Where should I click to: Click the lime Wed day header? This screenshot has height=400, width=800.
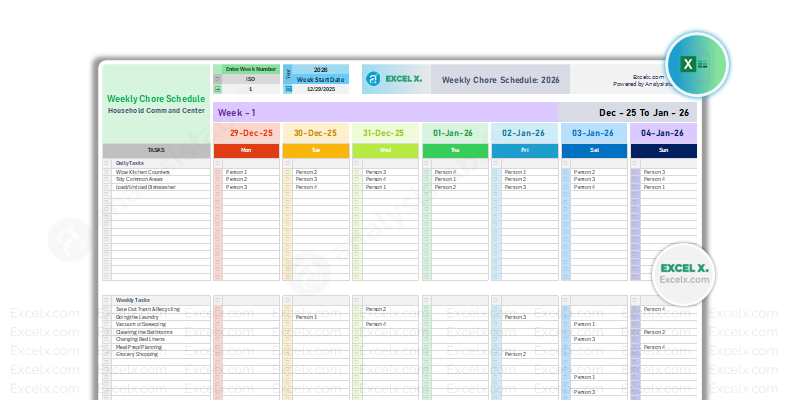tap(385, 151)
